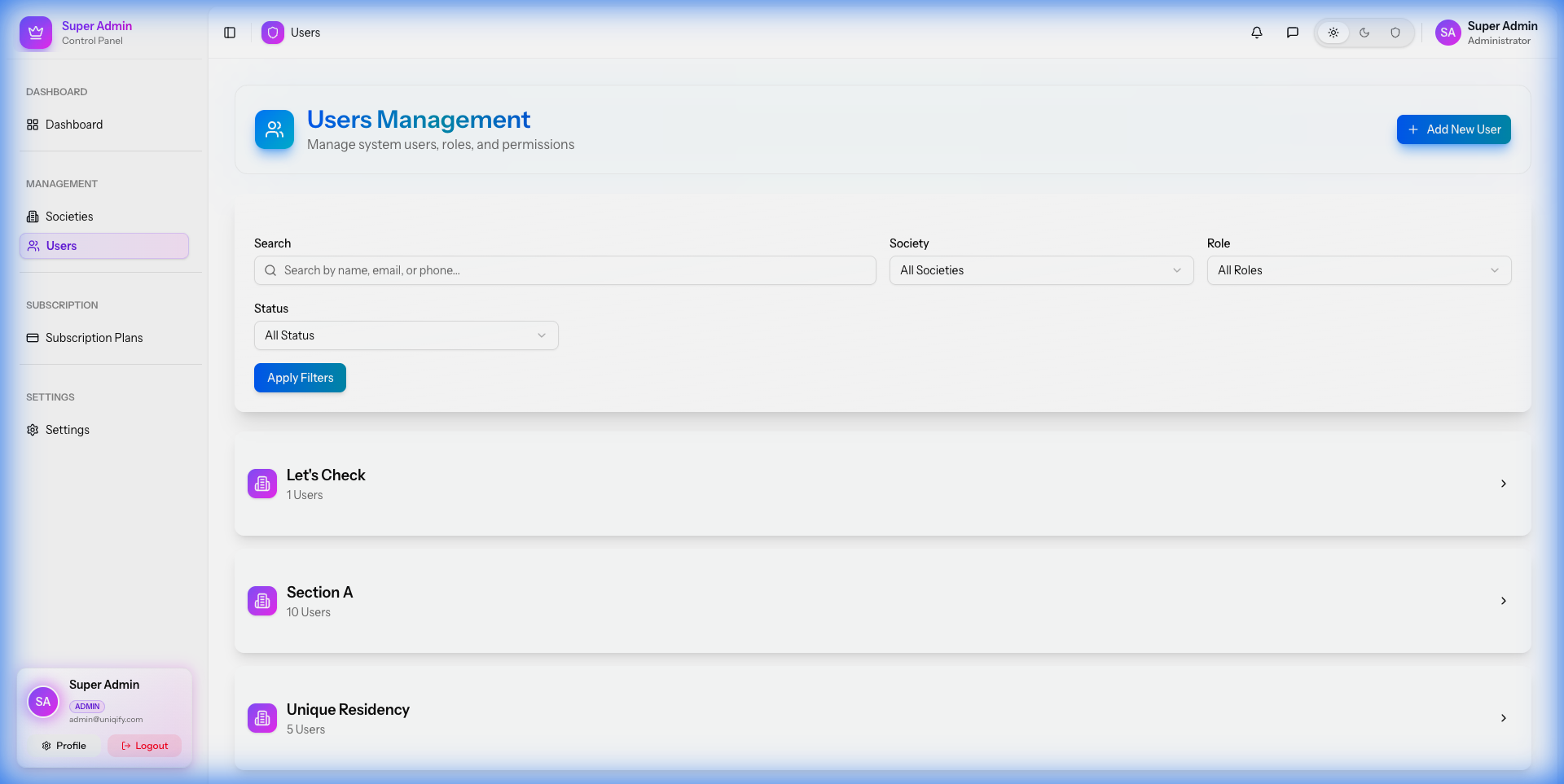Click the "1 Users" count text

tap(305, 495)
